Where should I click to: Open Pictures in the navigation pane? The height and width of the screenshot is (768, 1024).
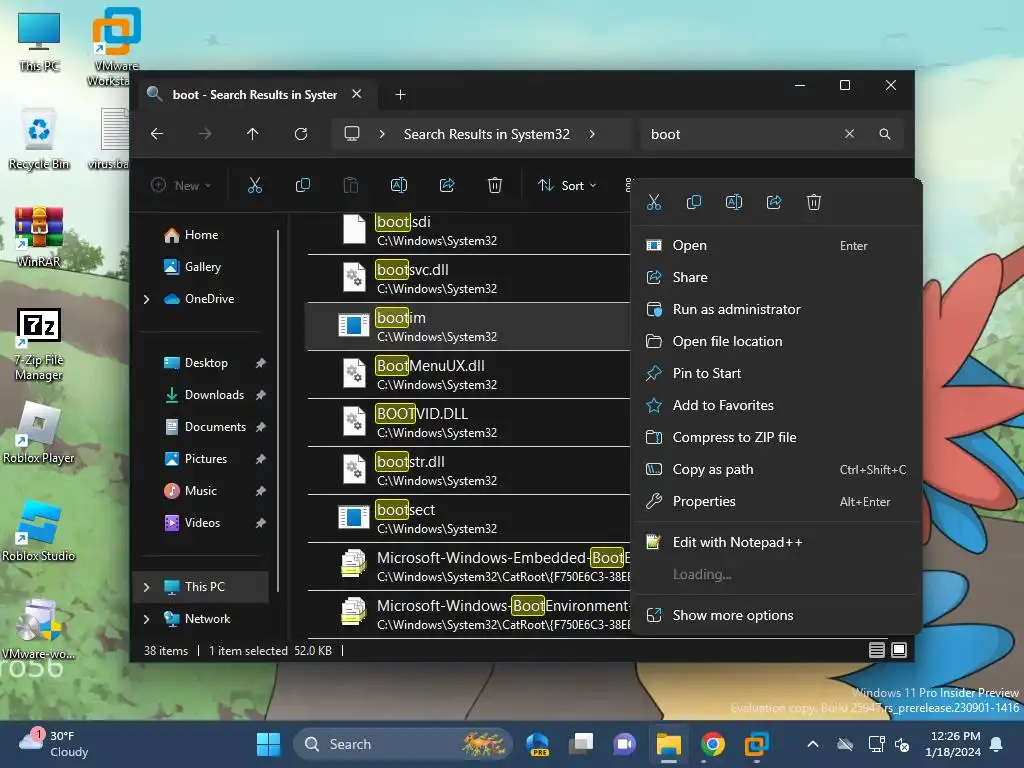point(206,459)
